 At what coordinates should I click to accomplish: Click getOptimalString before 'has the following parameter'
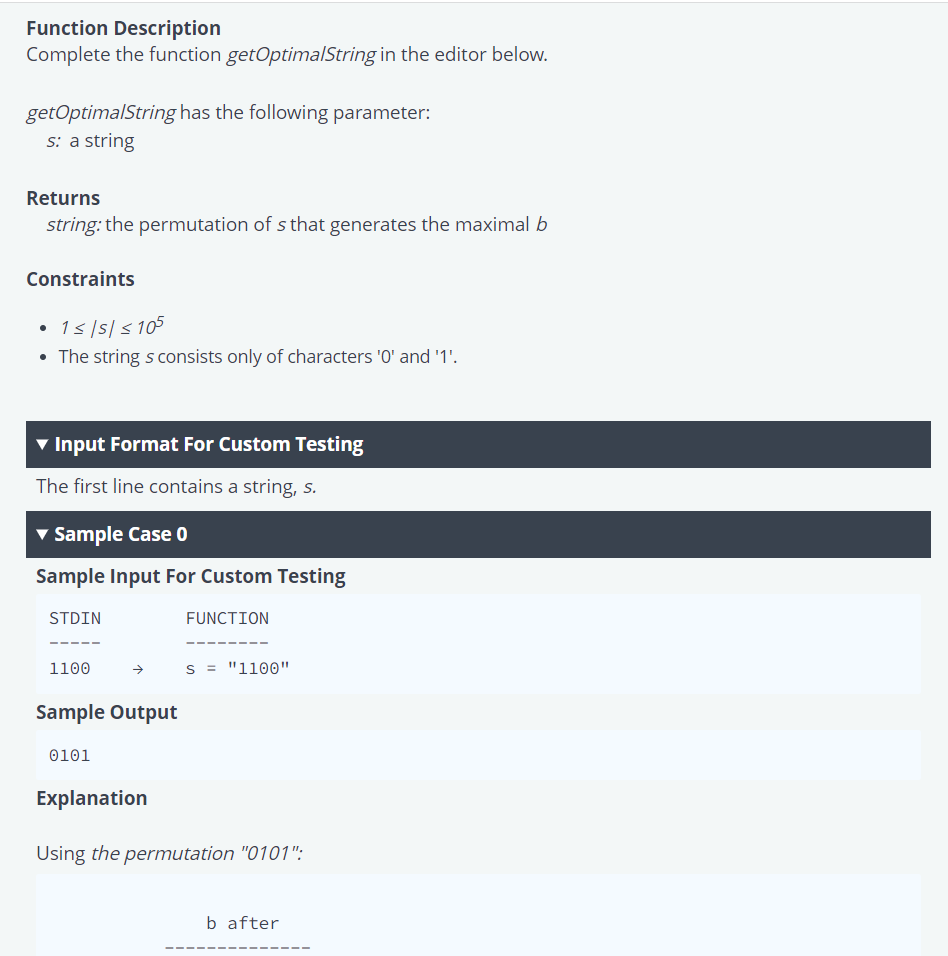pyautogui.click(x=101, y=113)
